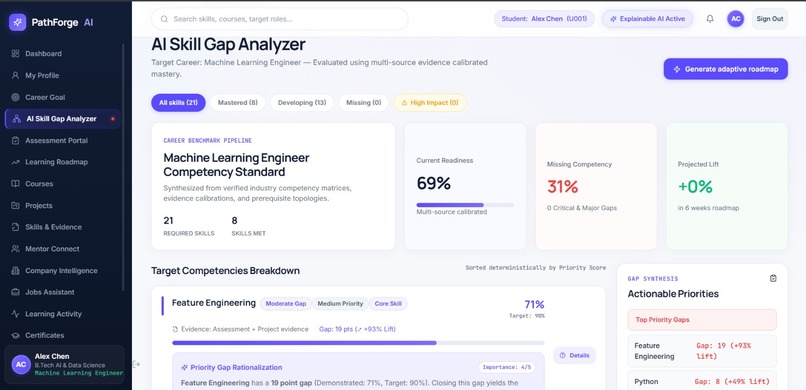Click the search skills, courses input field
Viewport: 806px width, 390px height.
[280, 19]
